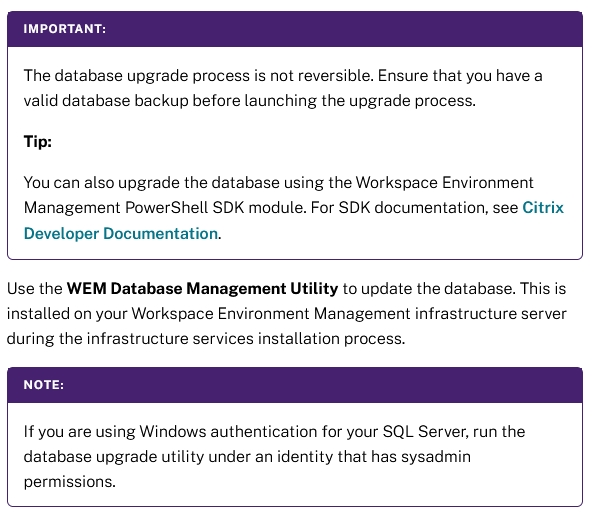Click the bold WEM Database Management Utility text
The image size is (593, 514).
[x=202, y=289]
